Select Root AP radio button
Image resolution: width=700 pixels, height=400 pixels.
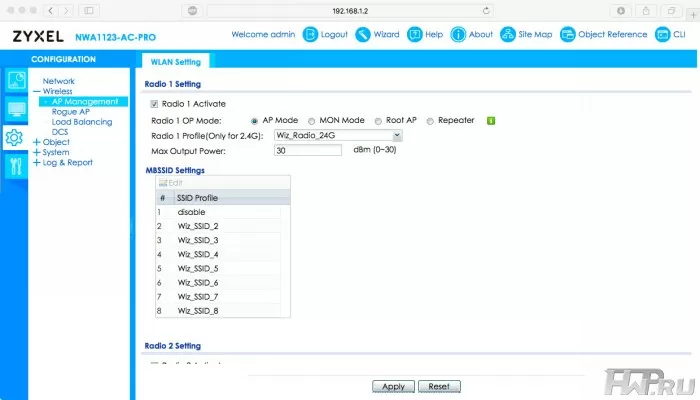pos(378,121)
